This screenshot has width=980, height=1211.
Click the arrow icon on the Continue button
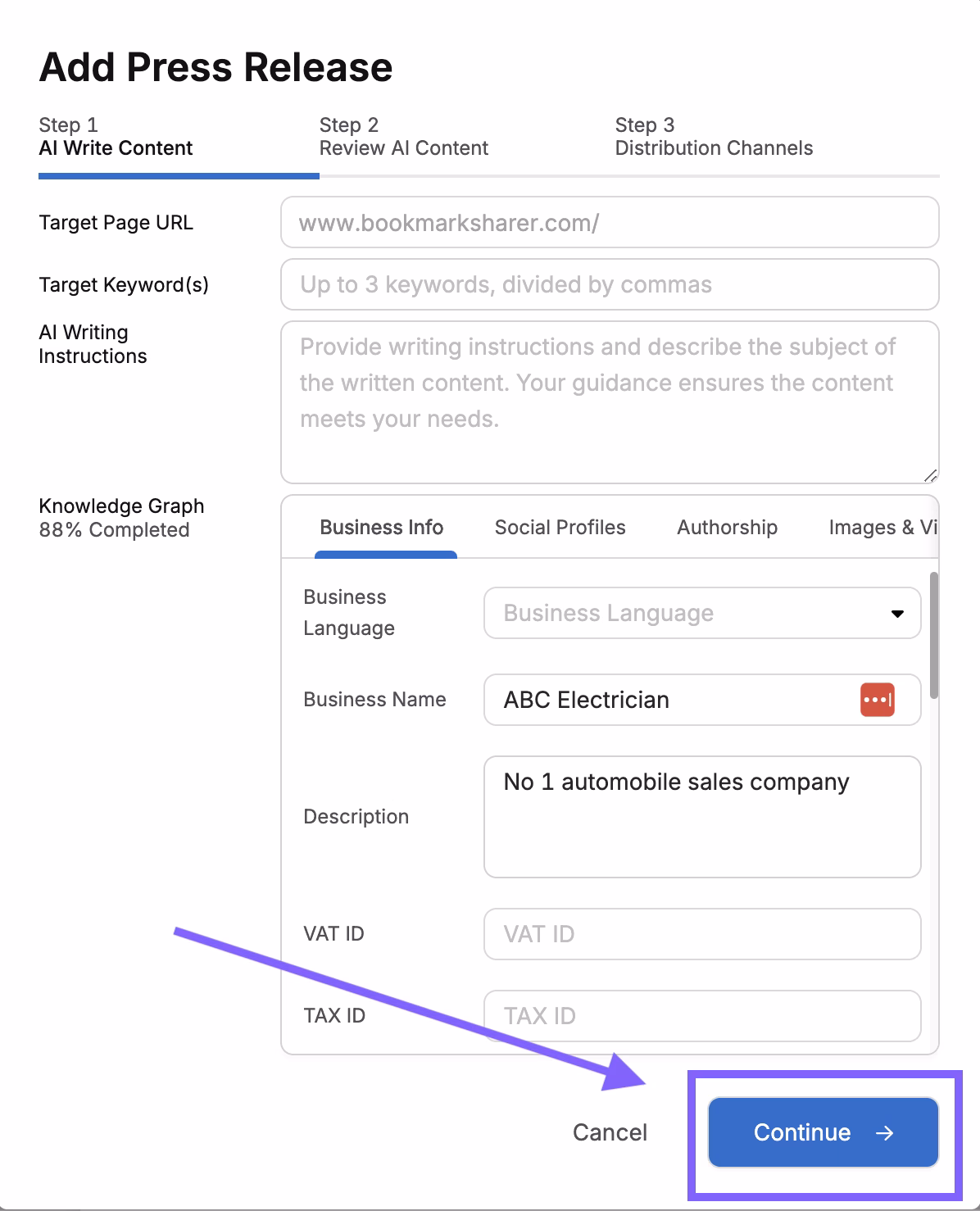(x=884, y=1133)
